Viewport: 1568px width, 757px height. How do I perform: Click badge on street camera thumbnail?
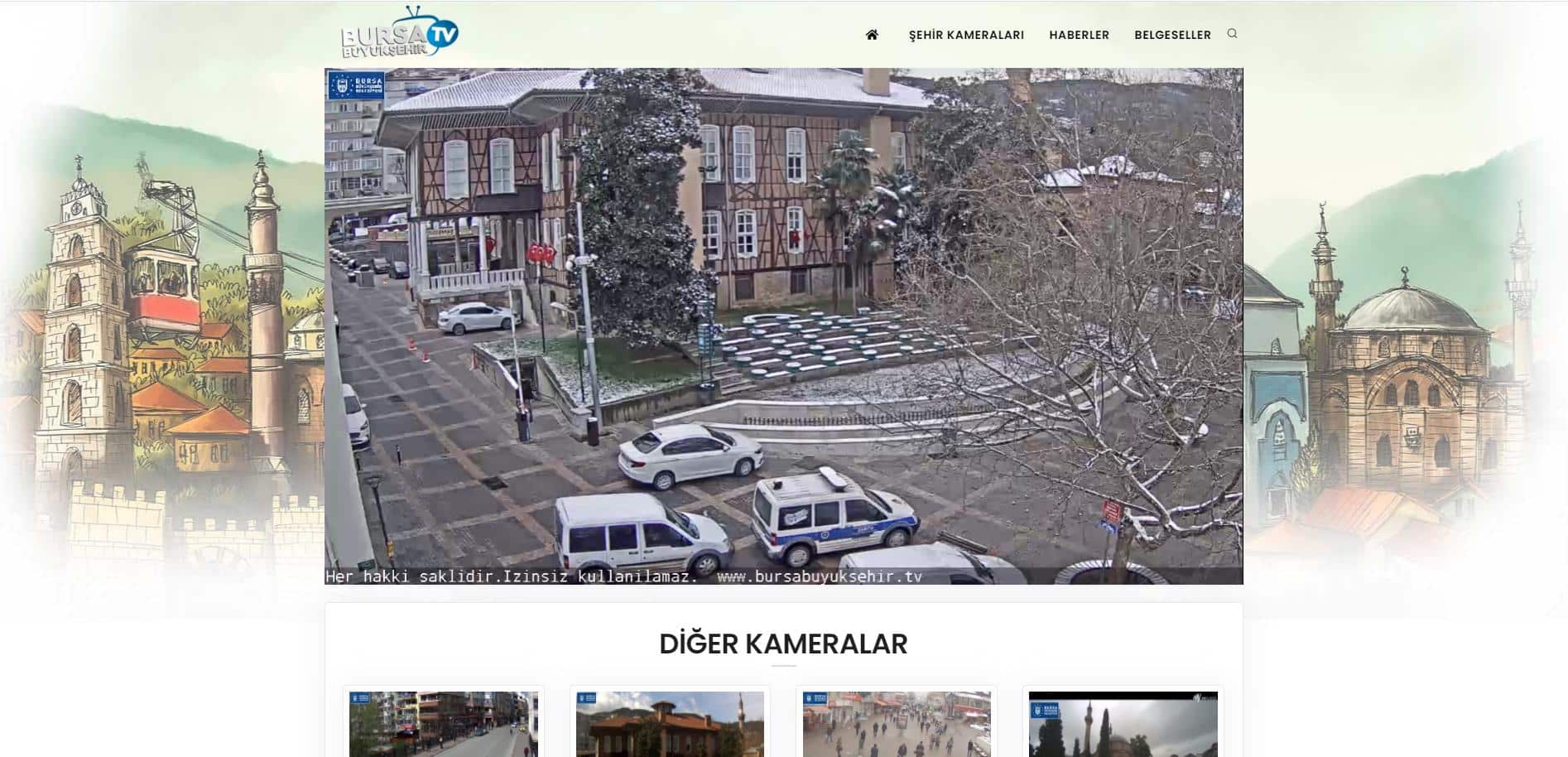point(361,699)
